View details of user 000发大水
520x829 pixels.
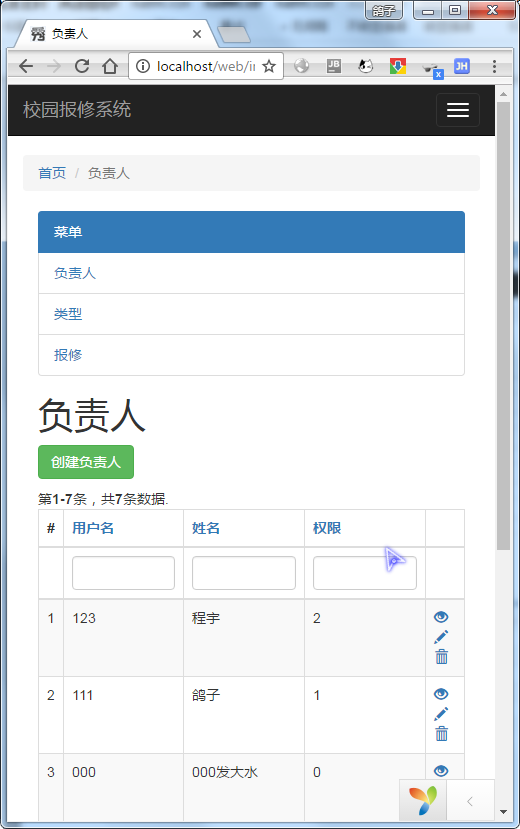(x=441, y=771)
